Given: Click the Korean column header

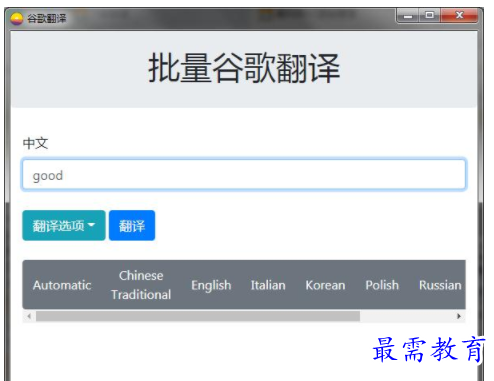Looking at the screenshot, I should pos(325,285).
